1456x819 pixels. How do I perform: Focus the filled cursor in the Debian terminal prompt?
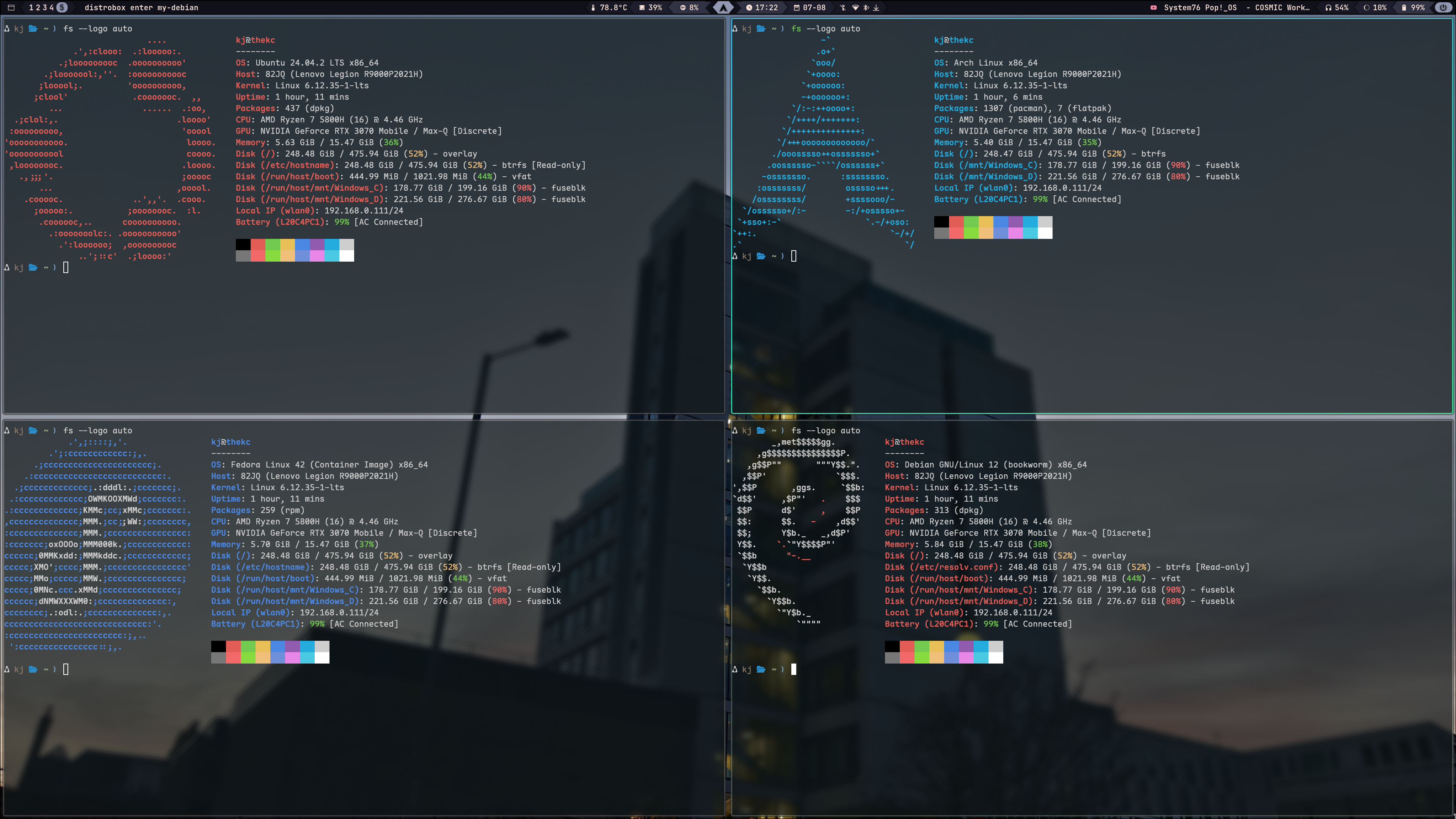794,669
